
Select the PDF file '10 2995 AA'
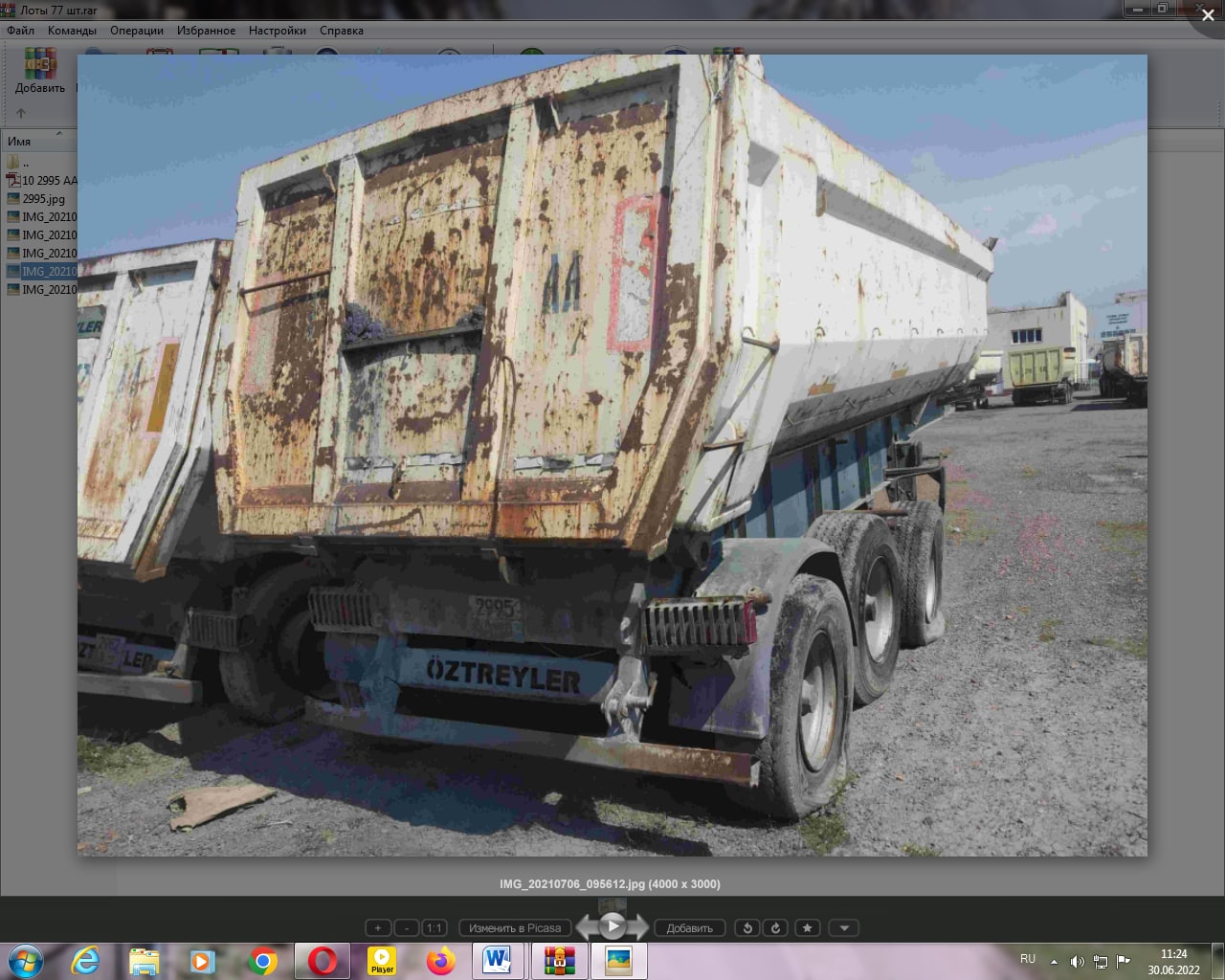[x=41, y=180]
